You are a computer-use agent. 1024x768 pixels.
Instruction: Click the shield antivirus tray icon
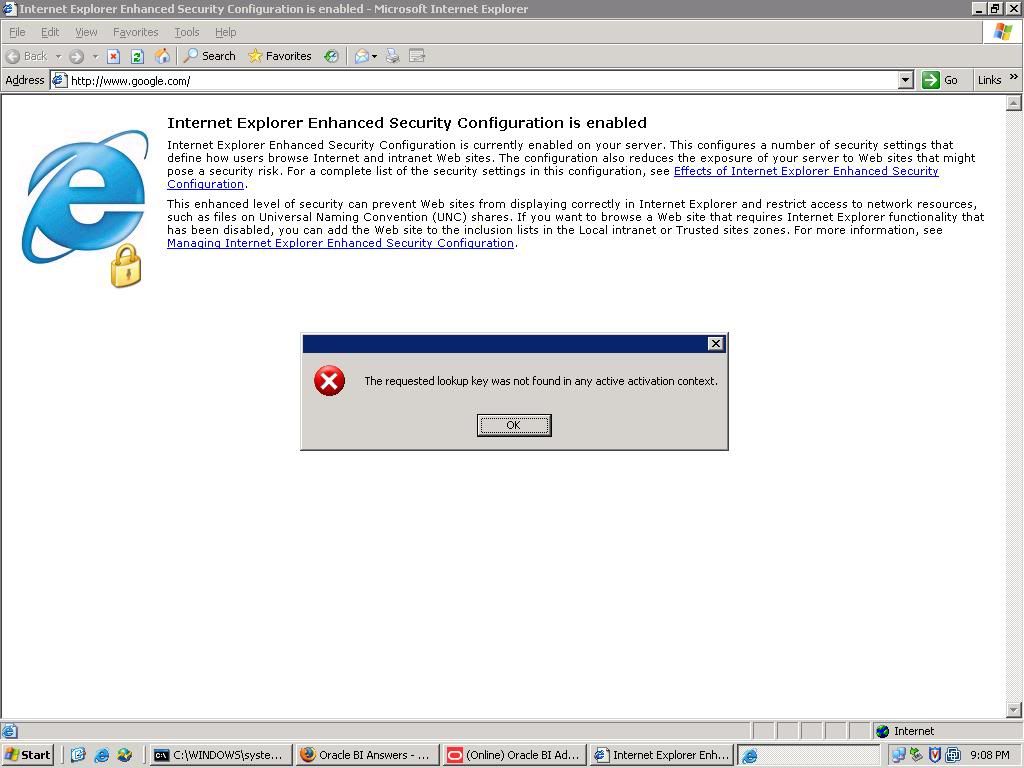click(935, 755)
